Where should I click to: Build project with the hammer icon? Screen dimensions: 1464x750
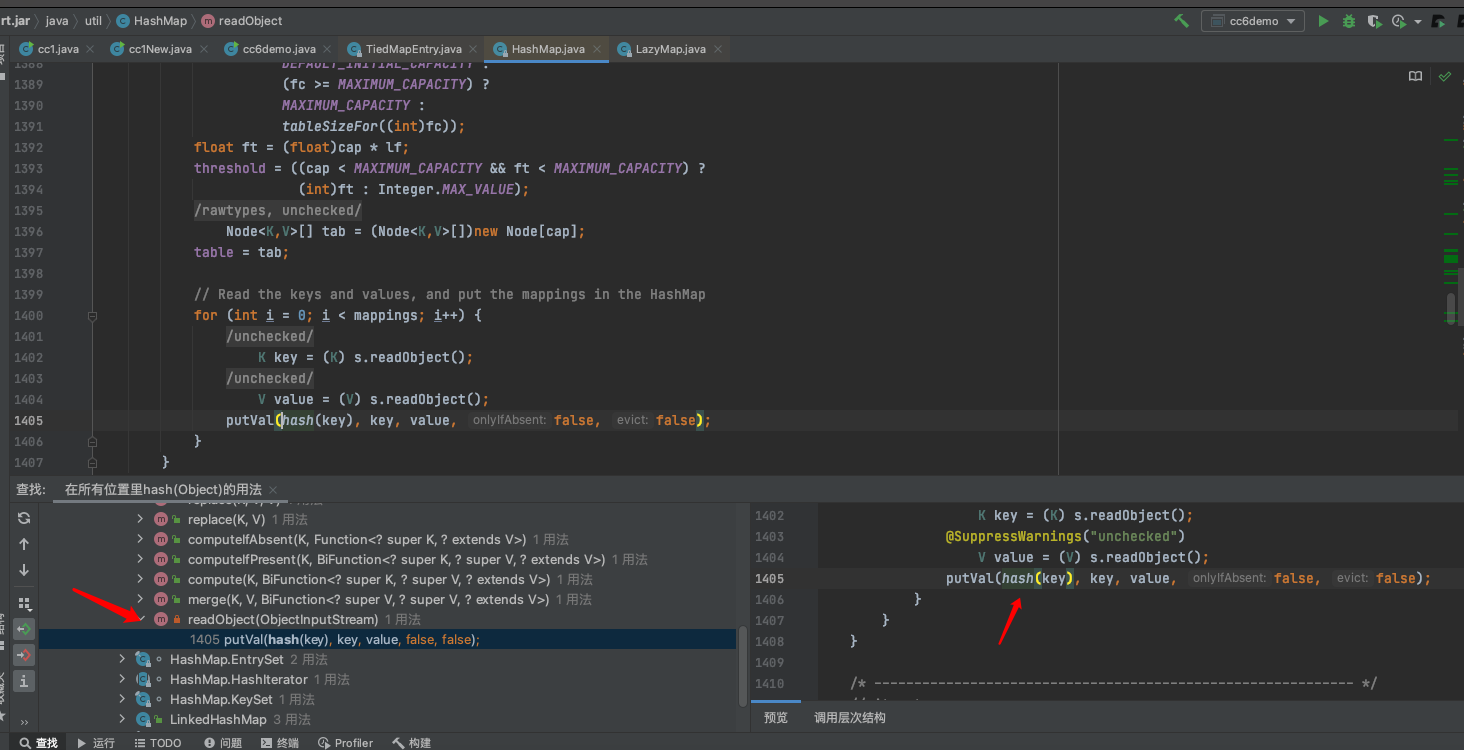(1182, 21)
